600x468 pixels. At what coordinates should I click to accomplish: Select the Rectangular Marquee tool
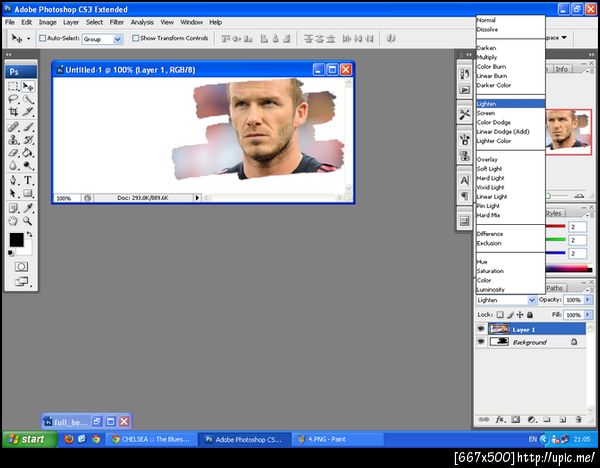click(x=13, y=86)
